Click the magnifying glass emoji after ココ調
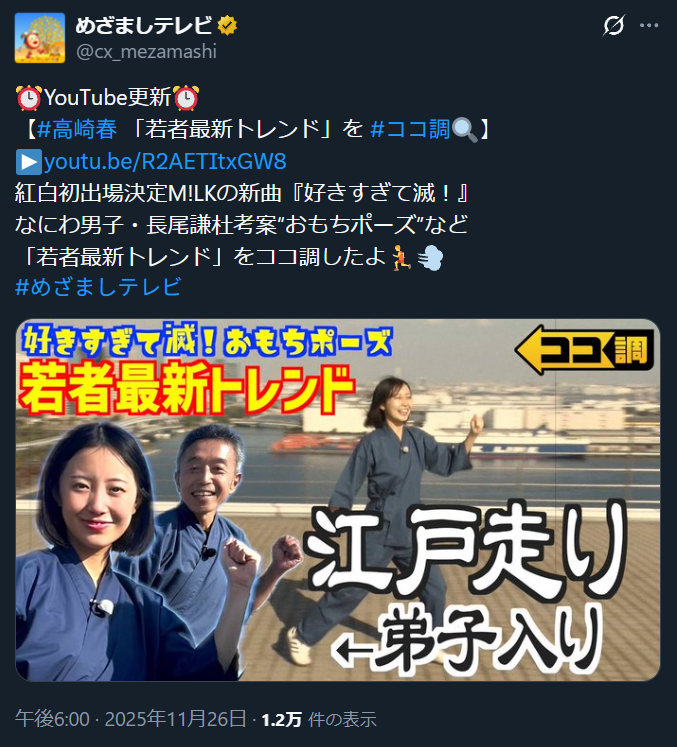Viewport: 677px width, 747px height. [464, 130]
